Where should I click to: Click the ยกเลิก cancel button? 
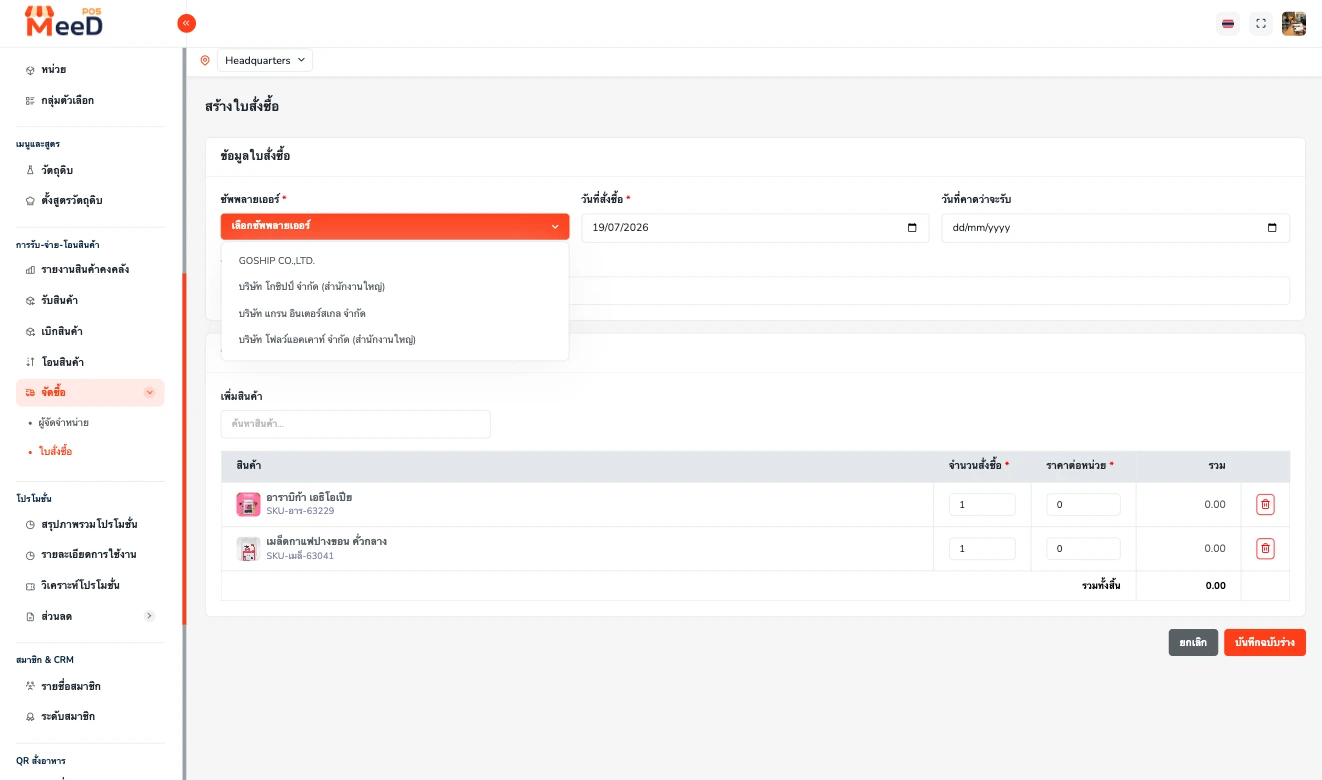(x=1193, y=642)
